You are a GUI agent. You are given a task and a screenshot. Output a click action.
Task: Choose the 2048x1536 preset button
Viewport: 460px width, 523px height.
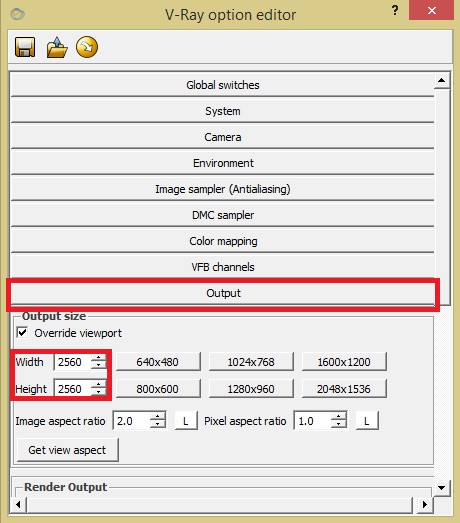pos(344,389)
